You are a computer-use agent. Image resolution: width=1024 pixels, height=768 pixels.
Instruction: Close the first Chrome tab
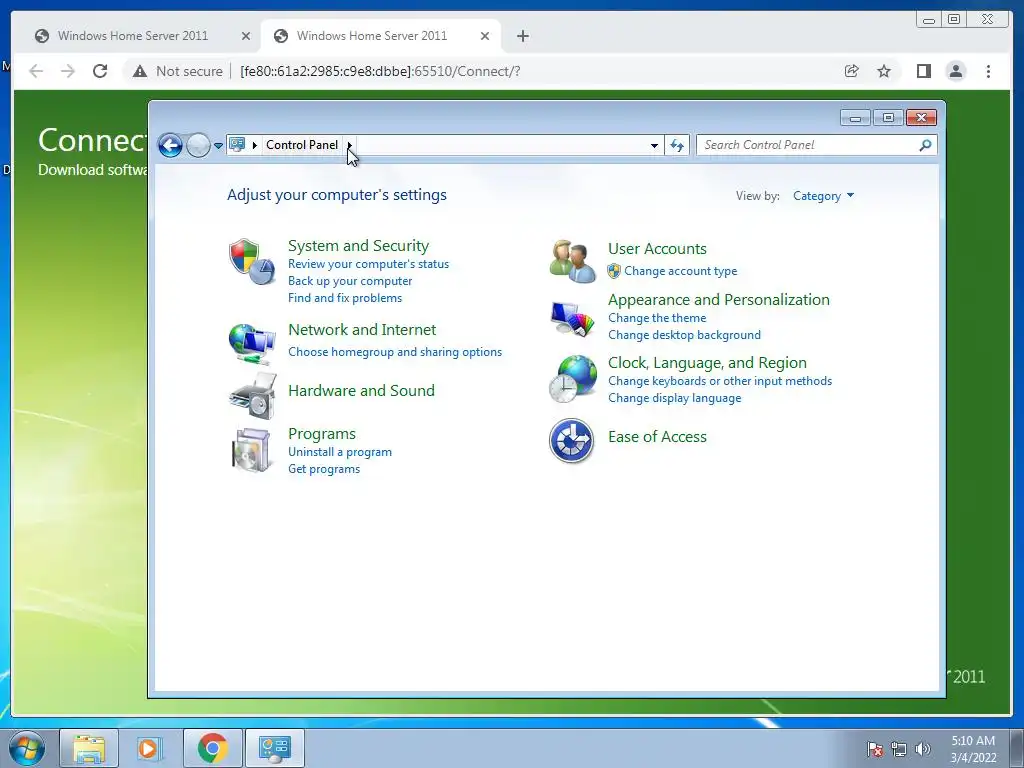click(246, 36)
